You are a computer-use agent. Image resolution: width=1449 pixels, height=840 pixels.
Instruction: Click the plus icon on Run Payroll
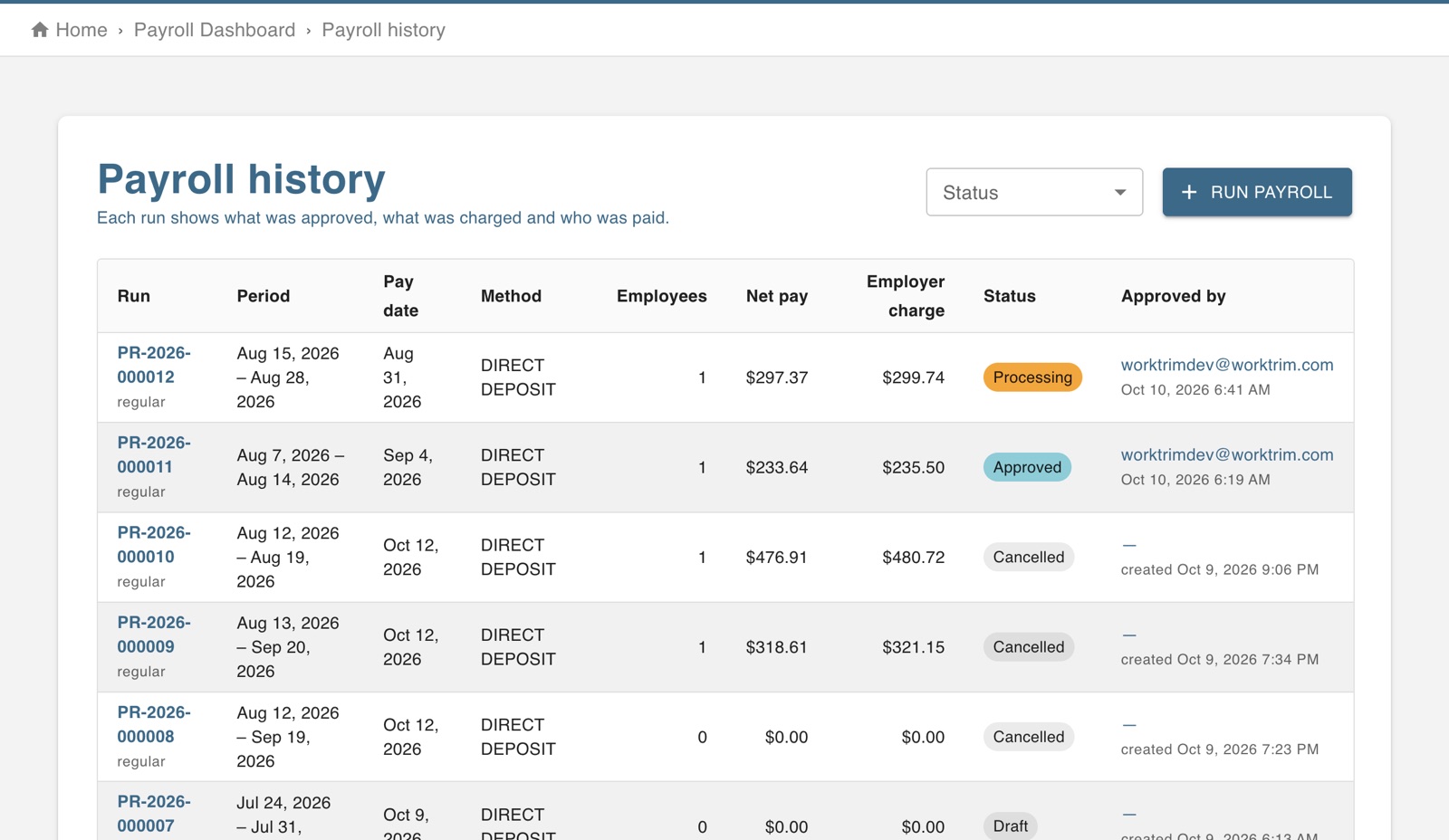coord(1189,192)
